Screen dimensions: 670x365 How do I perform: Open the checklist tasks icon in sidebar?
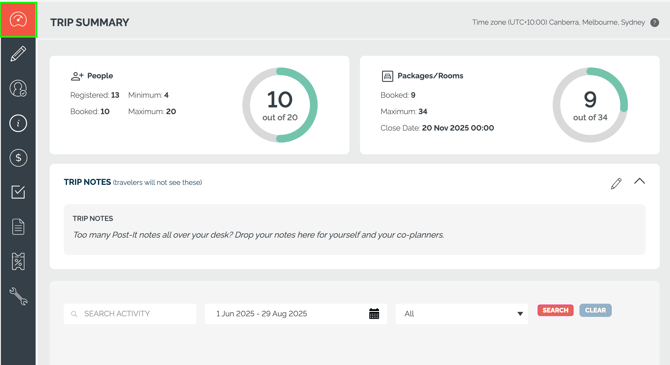click(x=18, y=192)
